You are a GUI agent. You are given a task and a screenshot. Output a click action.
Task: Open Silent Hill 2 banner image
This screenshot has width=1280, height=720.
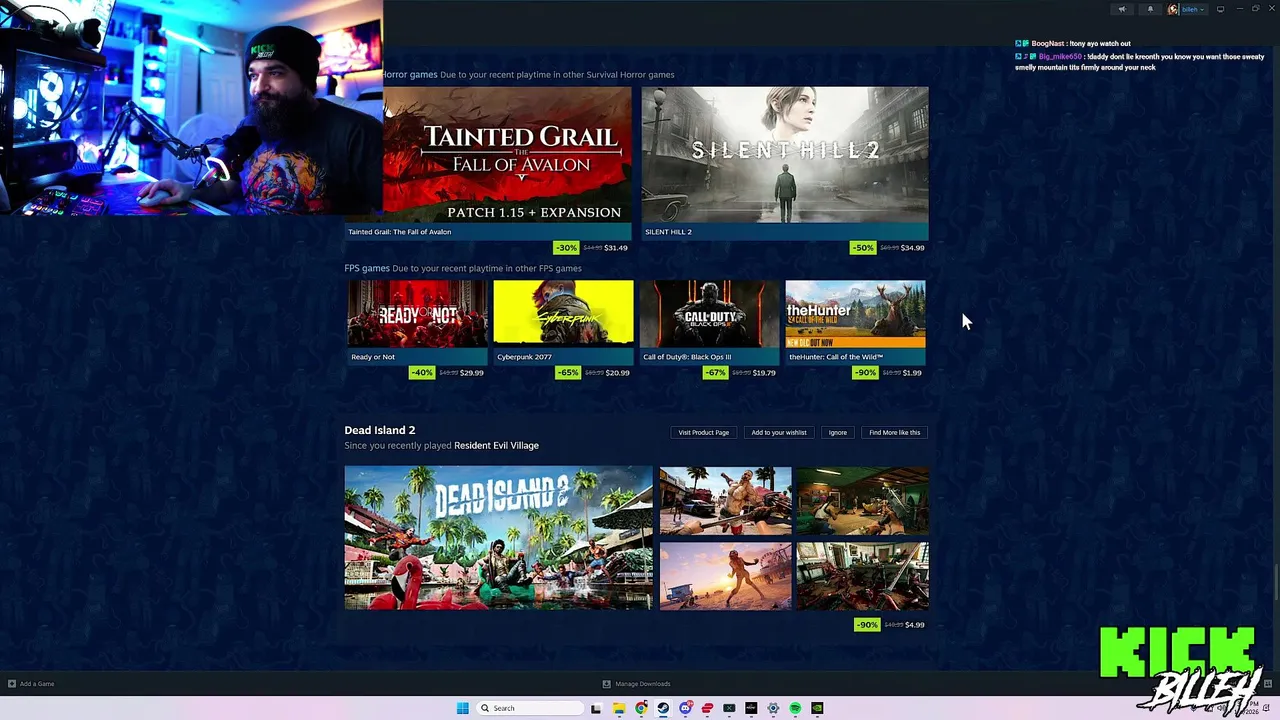pos(785,154)
